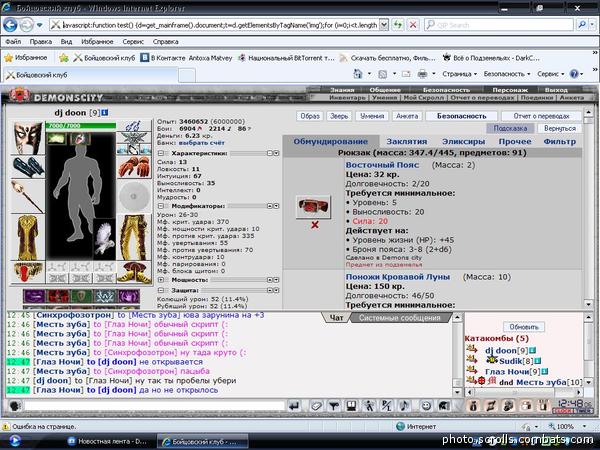Open the smiley emoticons icon
Image resolution: width=600 pixels, height=450 pixels.
426,406
